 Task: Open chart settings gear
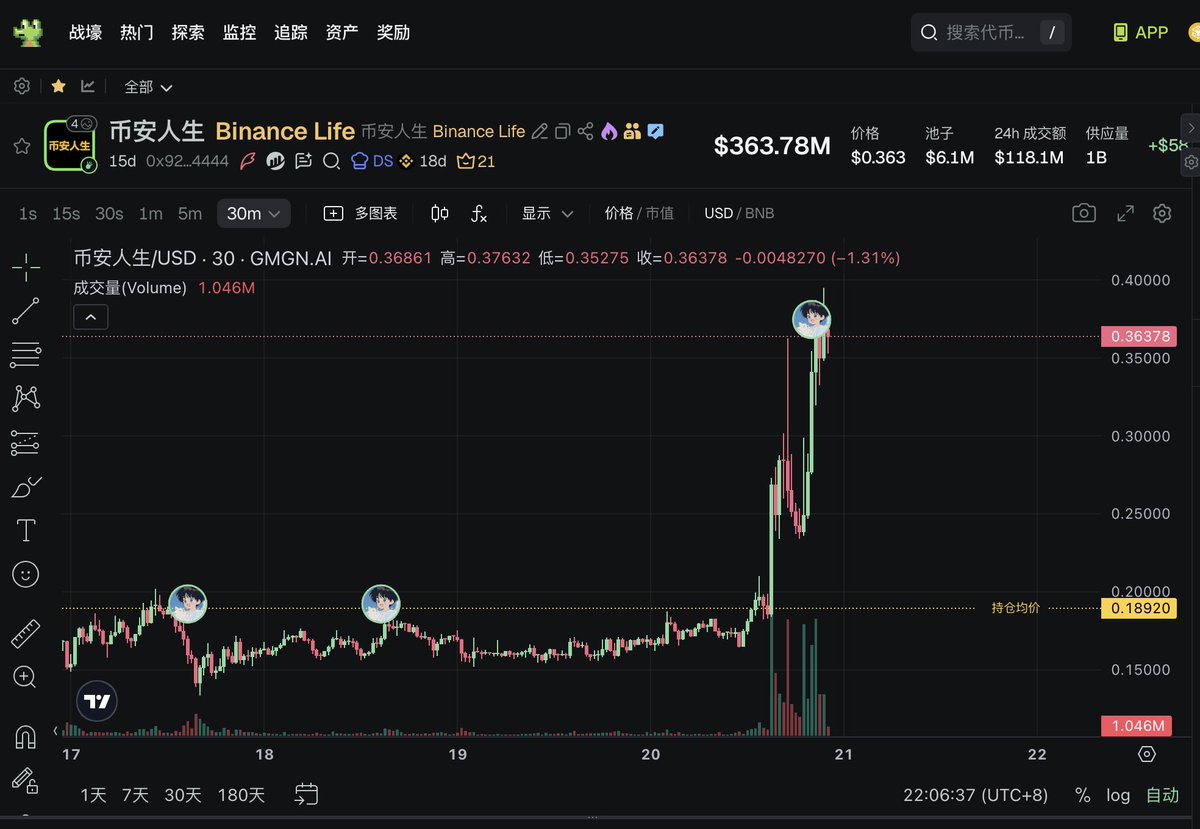1161,213
